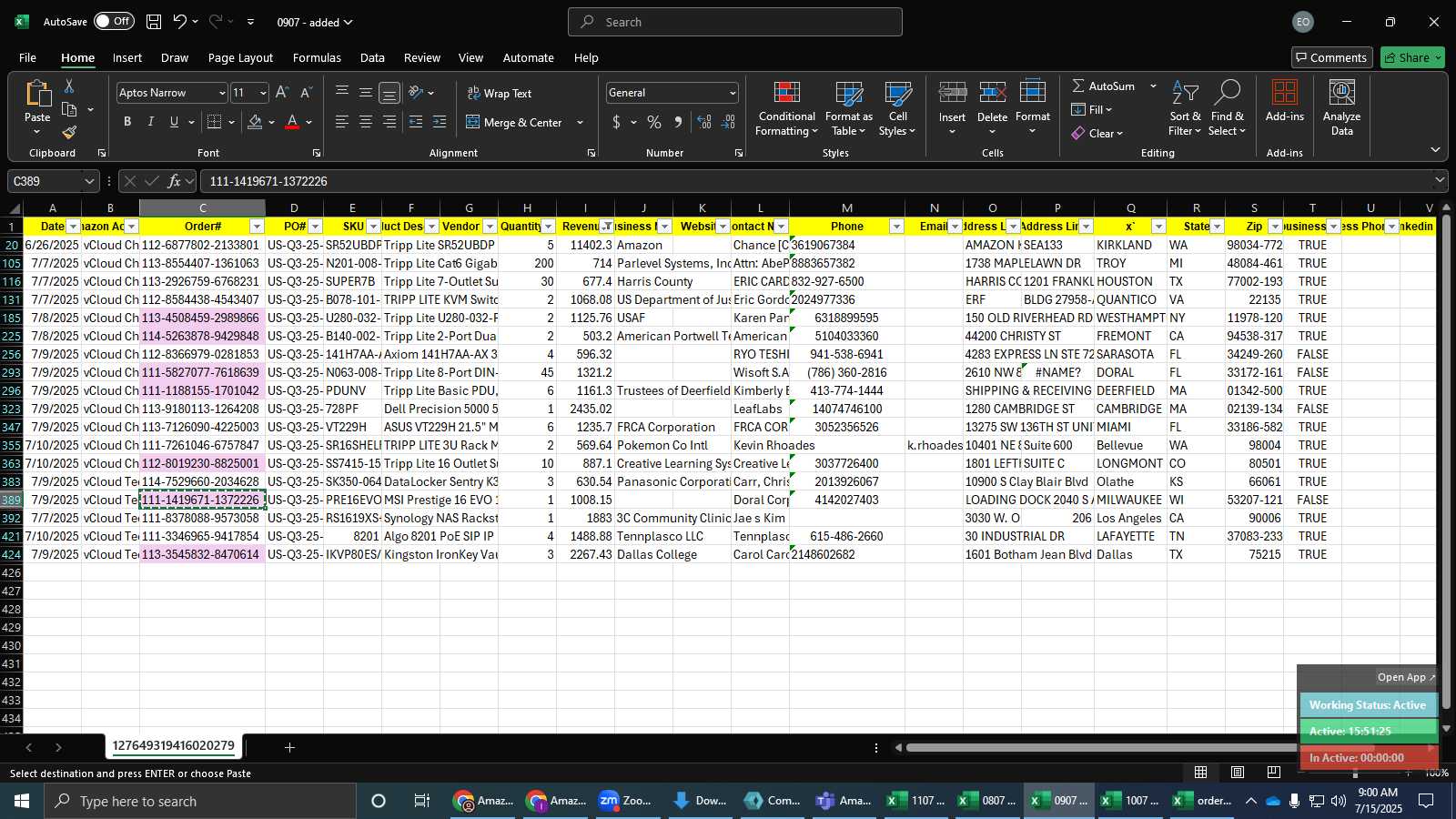The width and height of the screenshot is (1456, 819).
Task: Click the Comma Style icon
Action: [x=678, y=122]
